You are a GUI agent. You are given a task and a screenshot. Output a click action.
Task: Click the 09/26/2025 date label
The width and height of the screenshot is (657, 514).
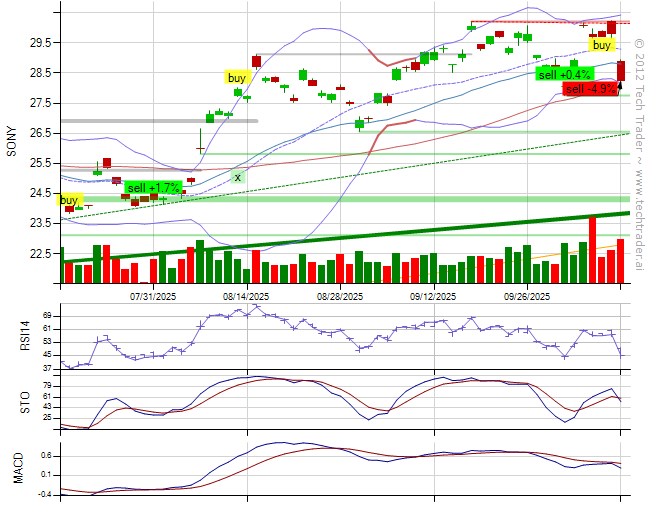(526, 296)
